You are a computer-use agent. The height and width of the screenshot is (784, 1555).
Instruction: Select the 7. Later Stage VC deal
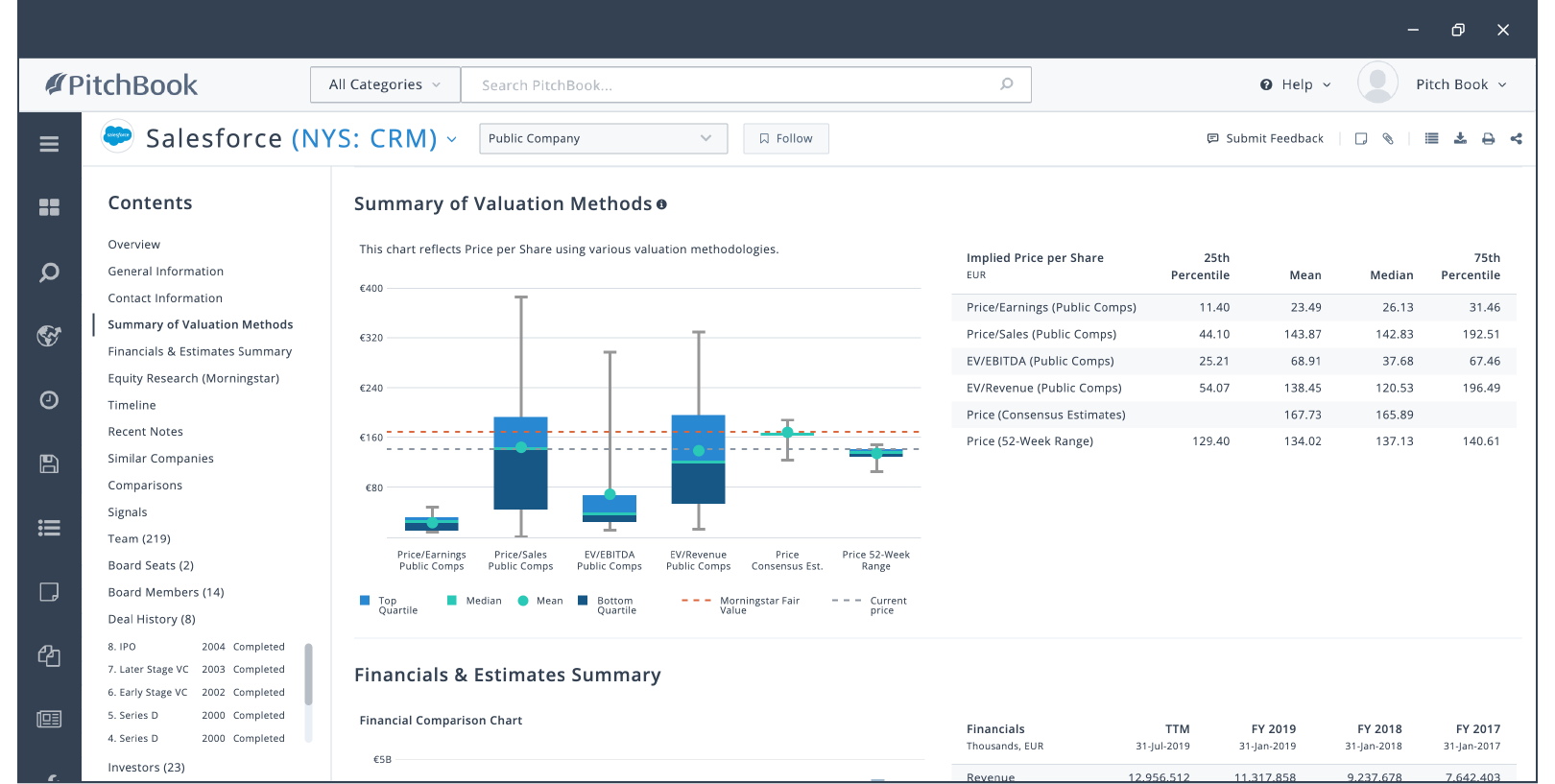coord(197,670)
